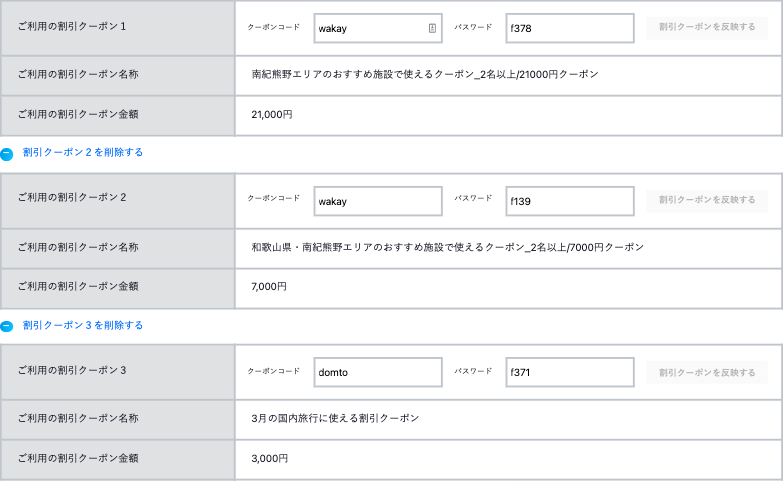Apply coupon 2 with 割引クーポンを反映する button
The height and width of the screenshot is (484, 783).
(x=707, y=200)
